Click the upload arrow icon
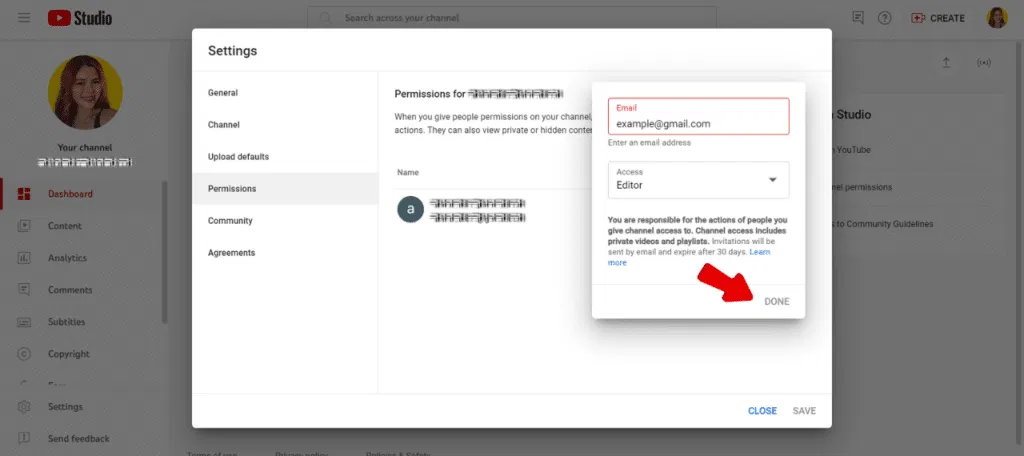This screenshot has width=1024, height=456. click(946, 63)
